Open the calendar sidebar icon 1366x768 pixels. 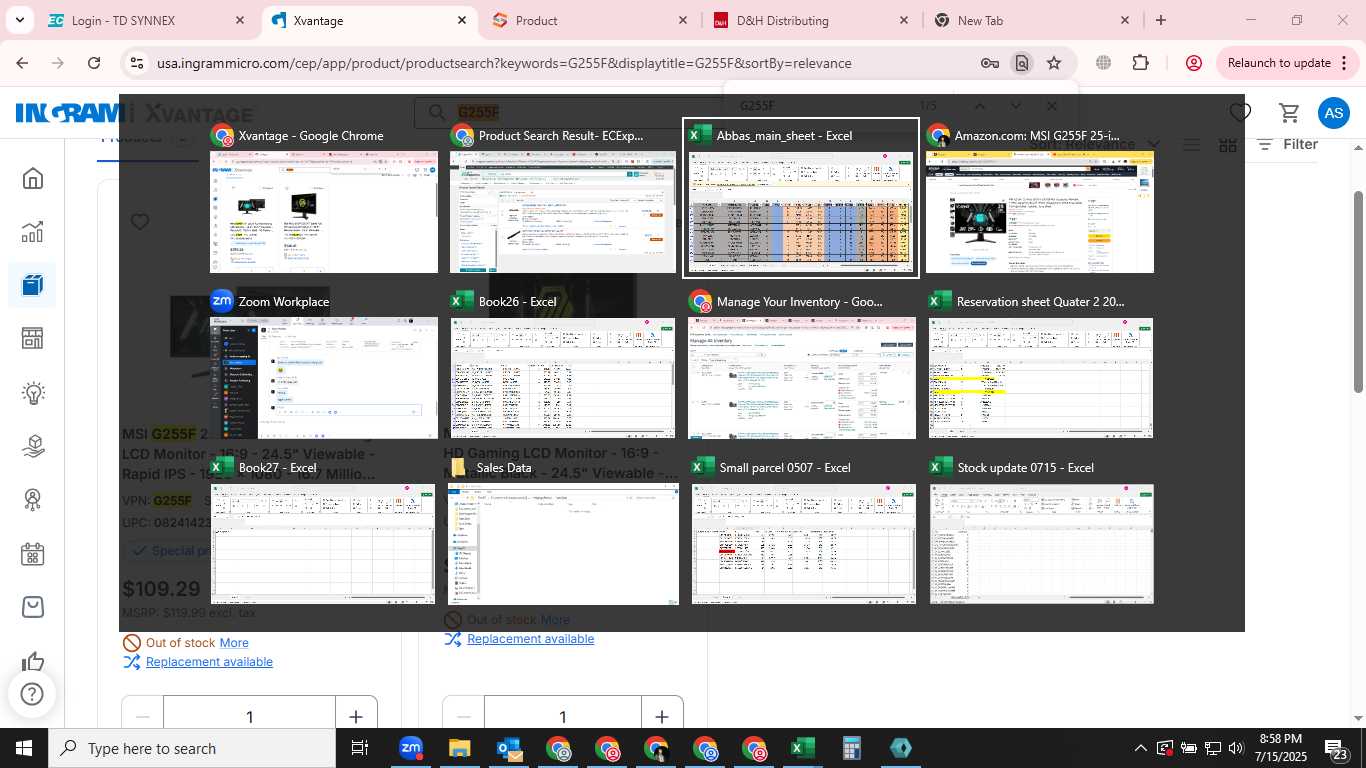coord(33,554)
